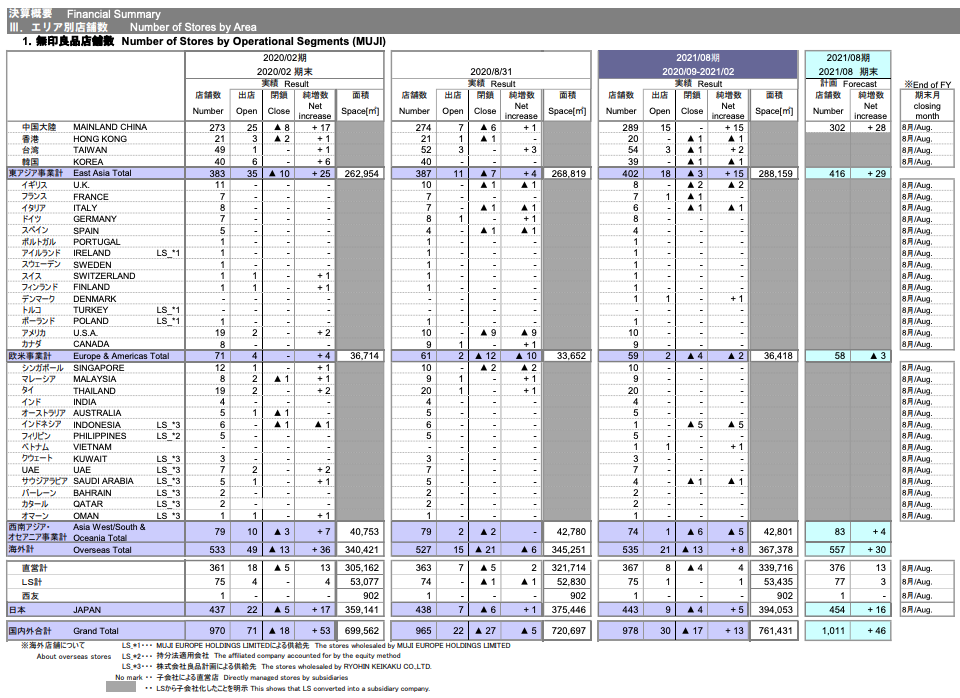960x698 pixels.
Task: Click the 'FRANCE' row label
Action: [x=91, y=197]
